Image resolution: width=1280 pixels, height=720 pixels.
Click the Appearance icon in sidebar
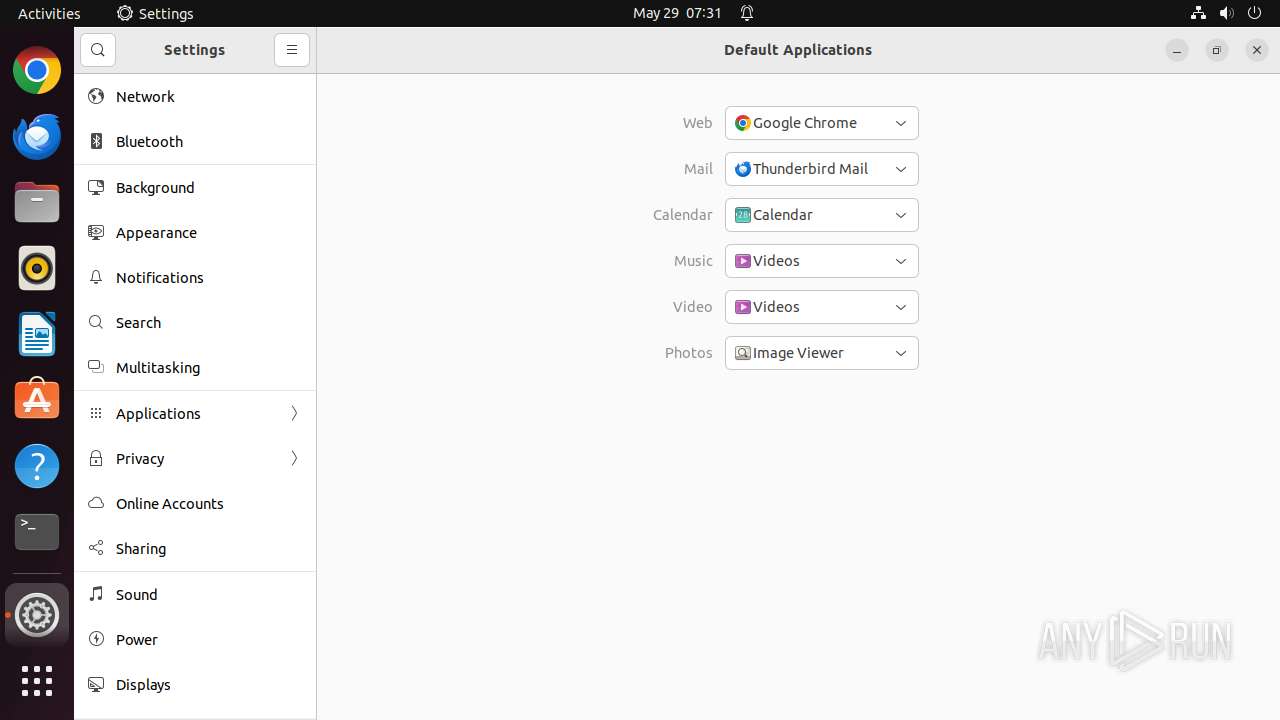pyautogui.click(x=96, y=233)
